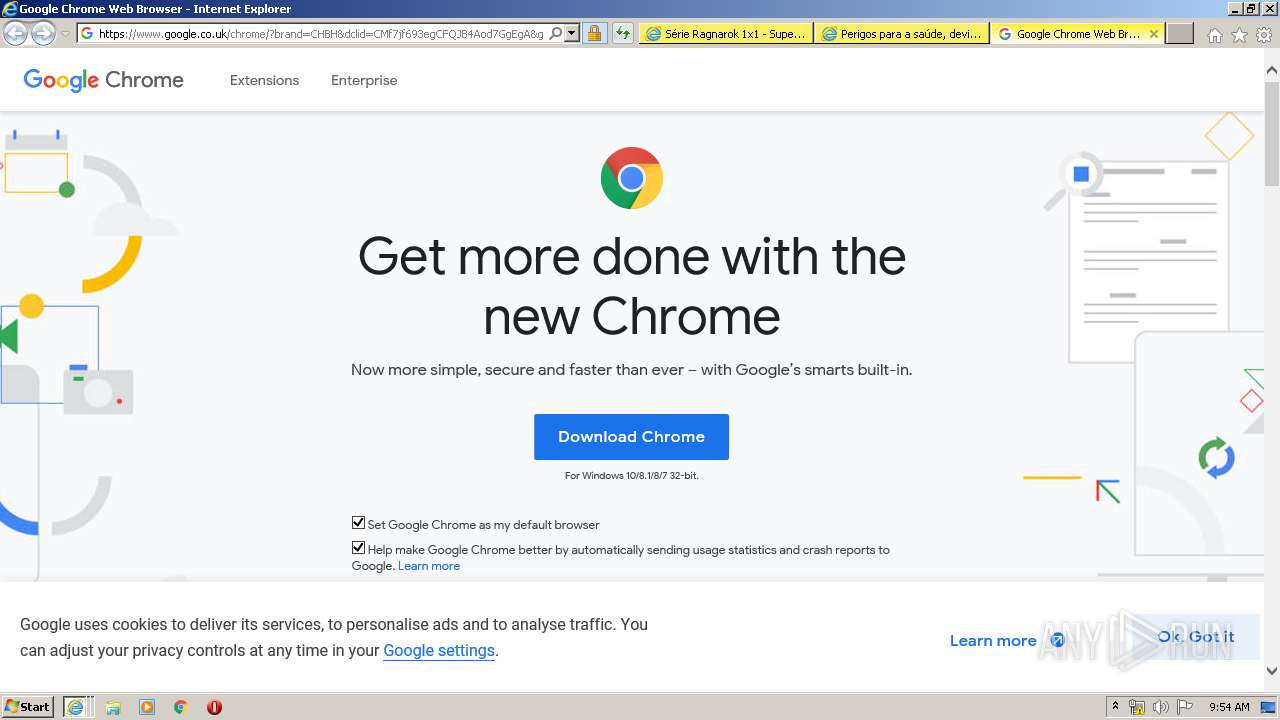Click page scrollbar up arrow

[1272, 71]
